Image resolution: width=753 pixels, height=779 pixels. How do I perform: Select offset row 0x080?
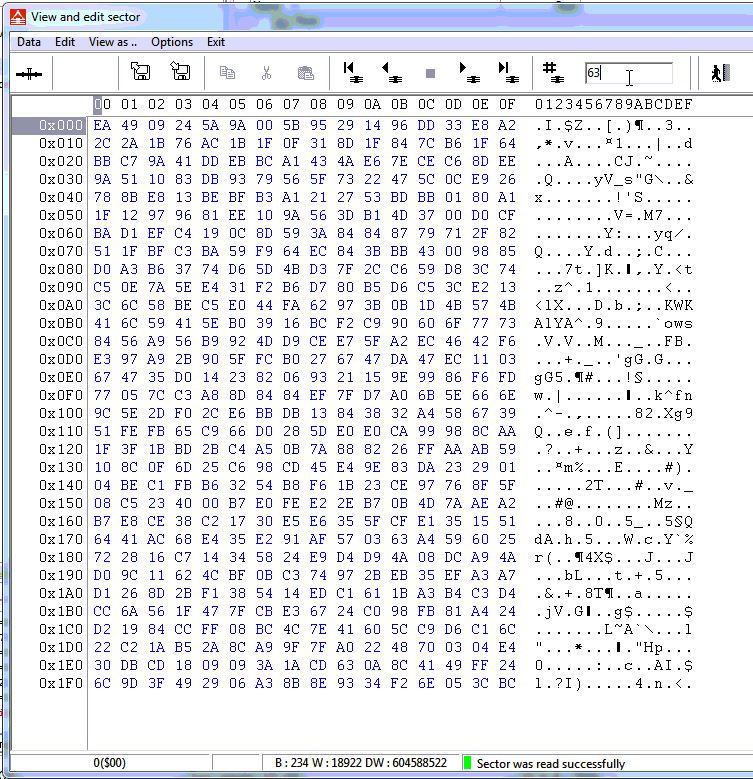point(61,269)
